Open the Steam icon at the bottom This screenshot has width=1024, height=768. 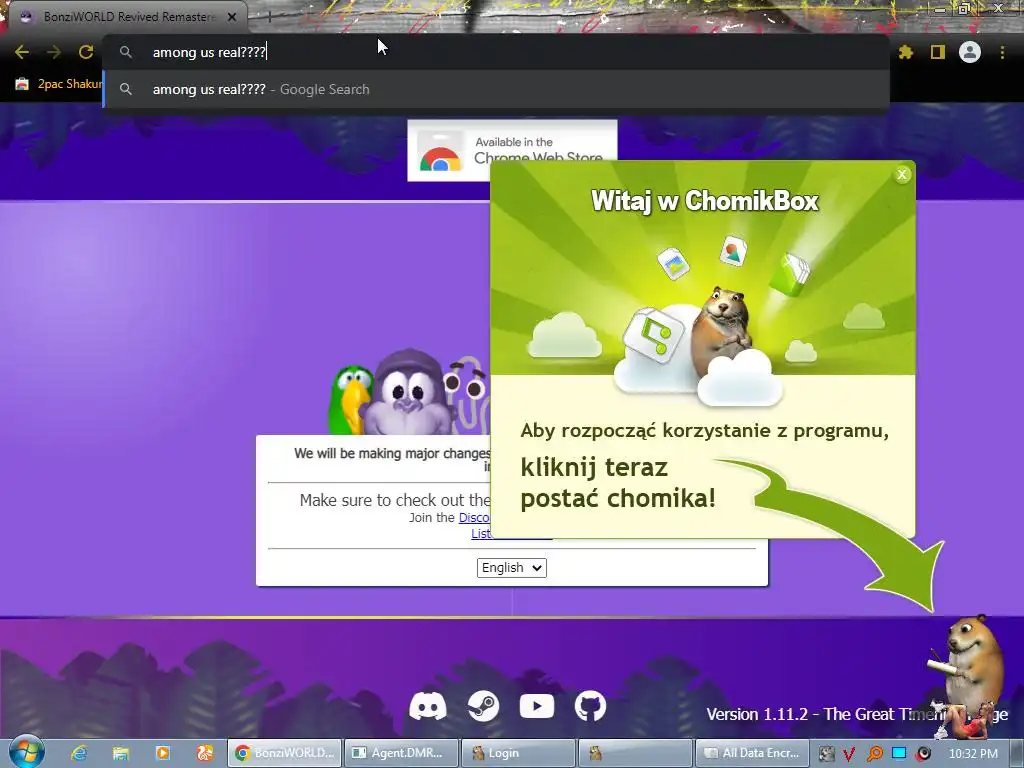pyautogui.click(x=483, y=706)
